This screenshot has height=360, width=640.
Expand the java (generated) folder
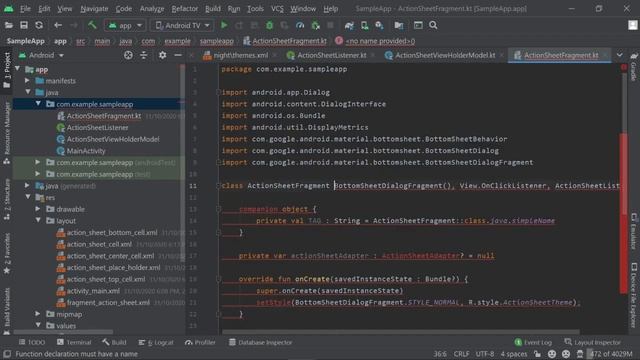[x=27, y=186]
